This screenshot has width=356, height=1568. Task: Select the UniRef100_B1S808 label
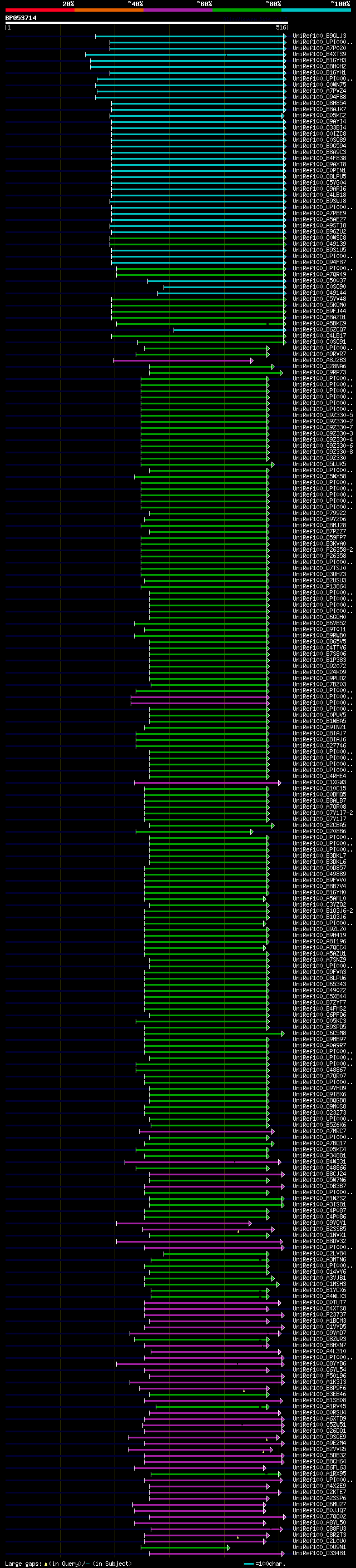319,1400
